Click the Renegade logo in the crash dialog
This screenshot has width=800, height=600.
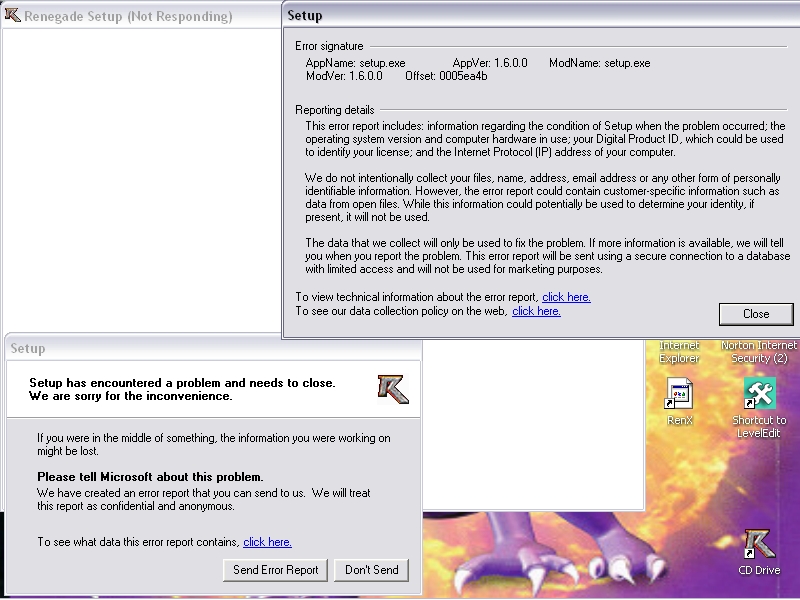(x=393, y=388)
